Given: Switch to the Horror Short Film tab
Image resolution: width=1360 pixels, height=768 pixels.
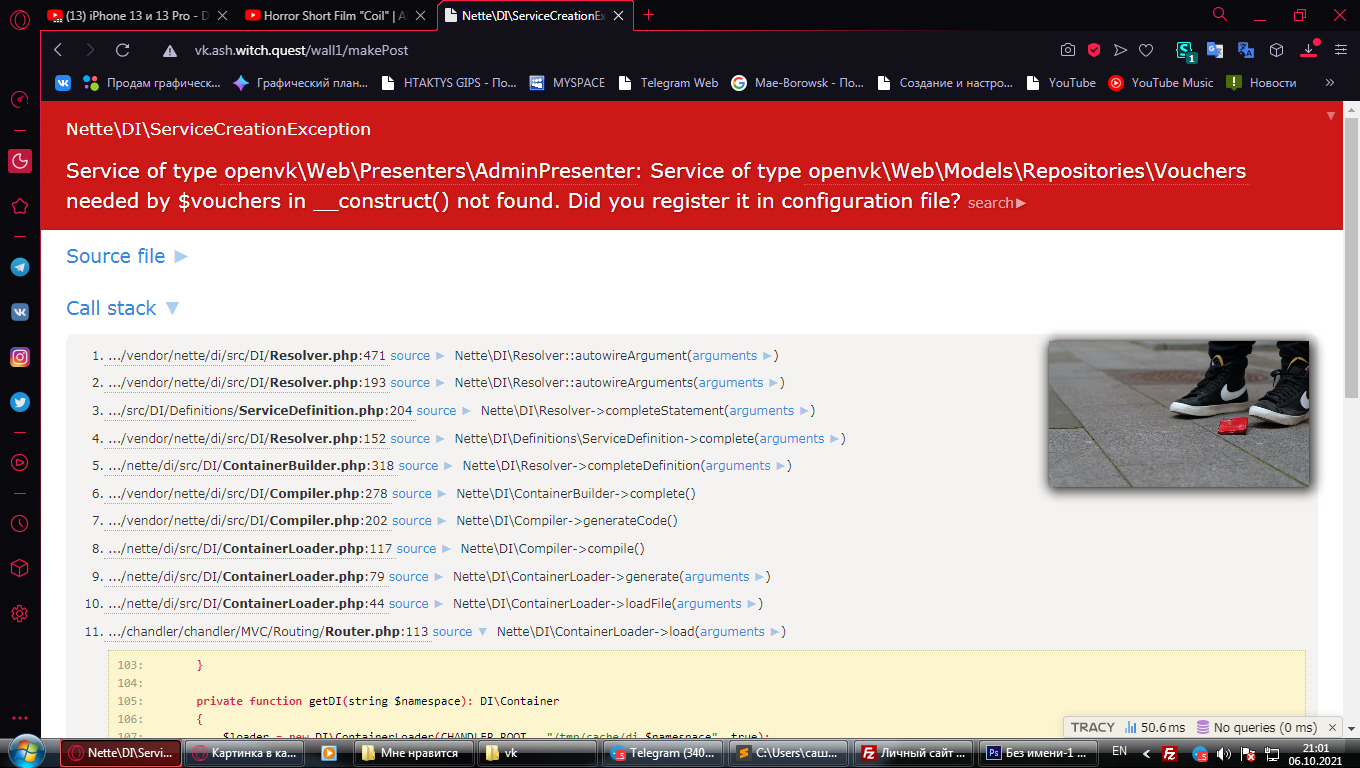Looking at the screenshot, I should (339, 15).
